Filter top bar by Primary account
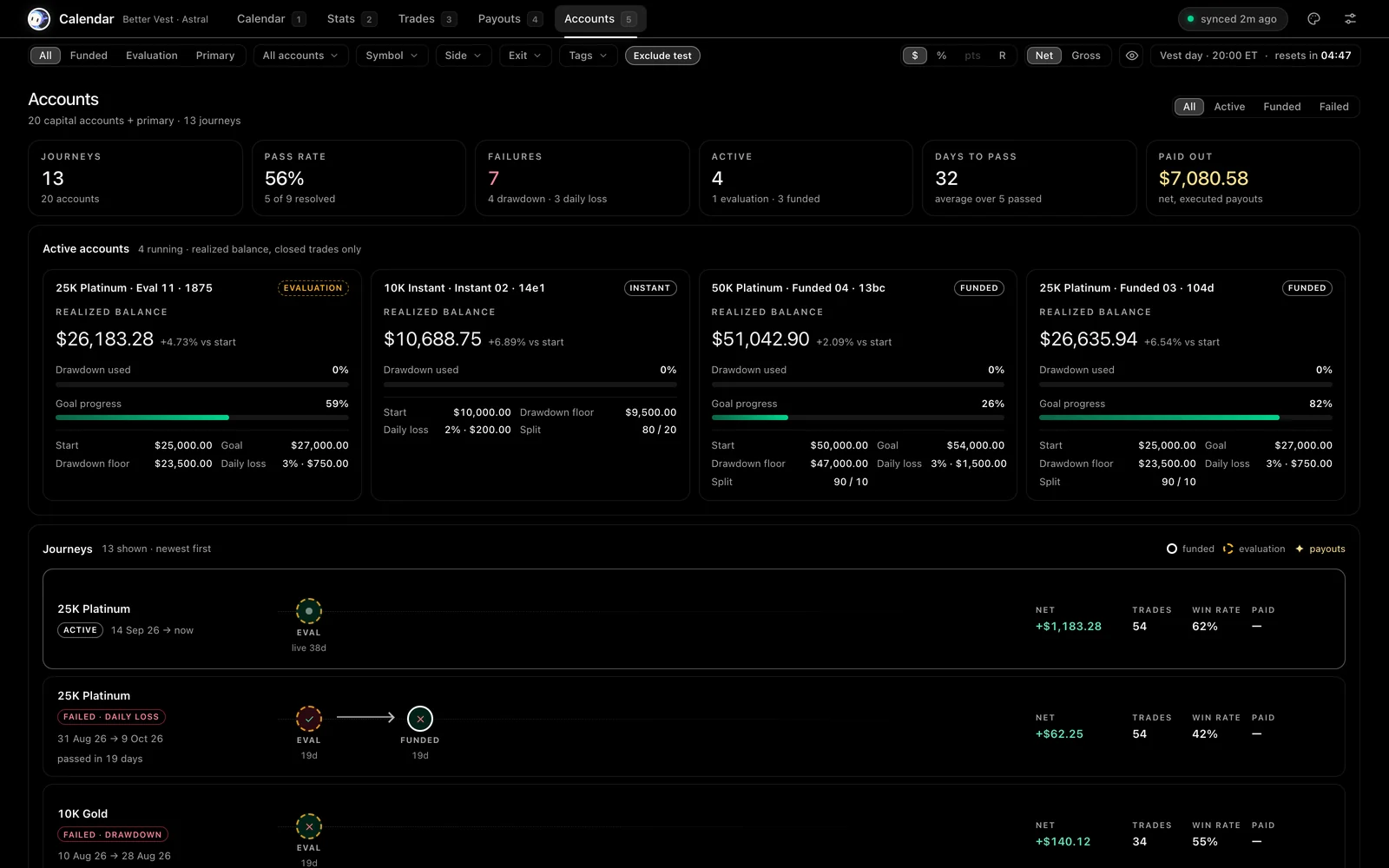The image size is (1389, 868). point(215,56)
